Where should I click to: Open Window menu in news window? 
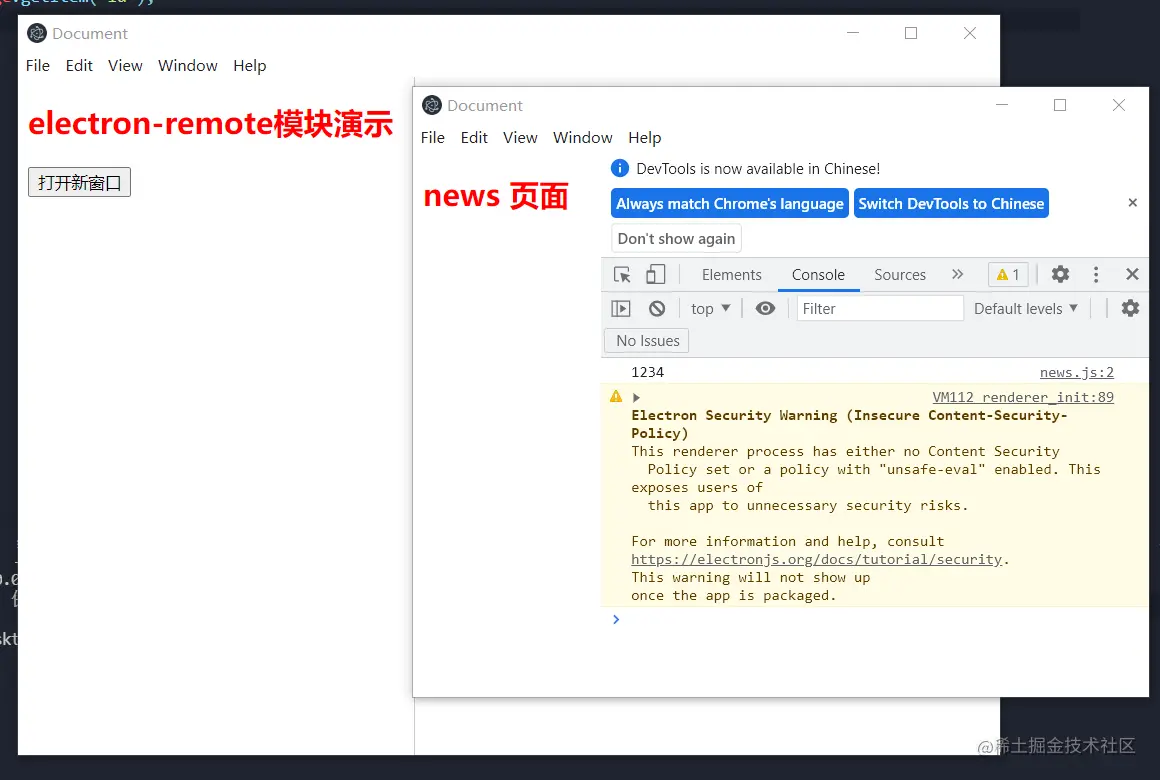click(583, 138)
